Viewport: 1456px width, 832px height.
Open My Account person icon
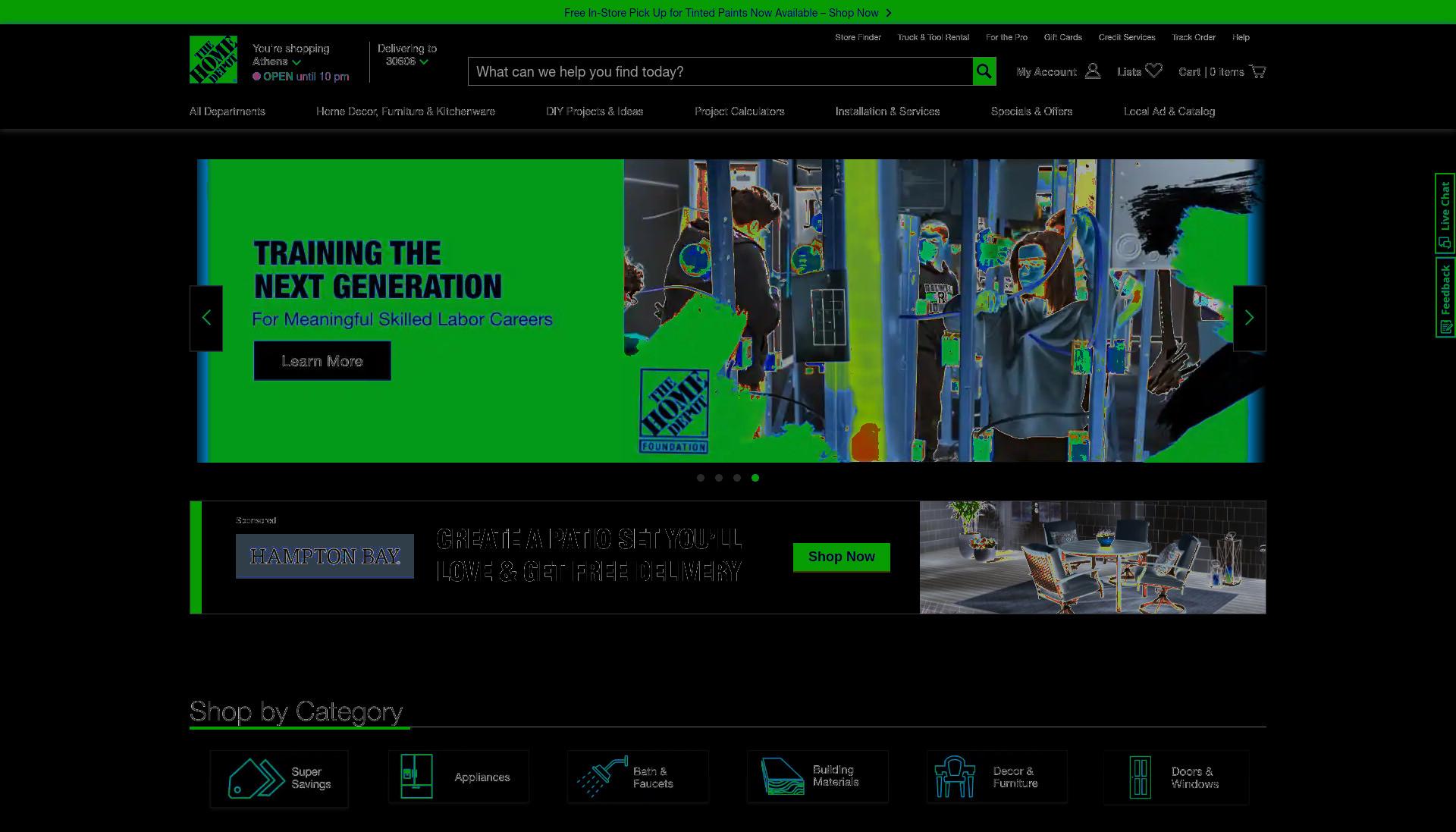(x=1093, y=71)
